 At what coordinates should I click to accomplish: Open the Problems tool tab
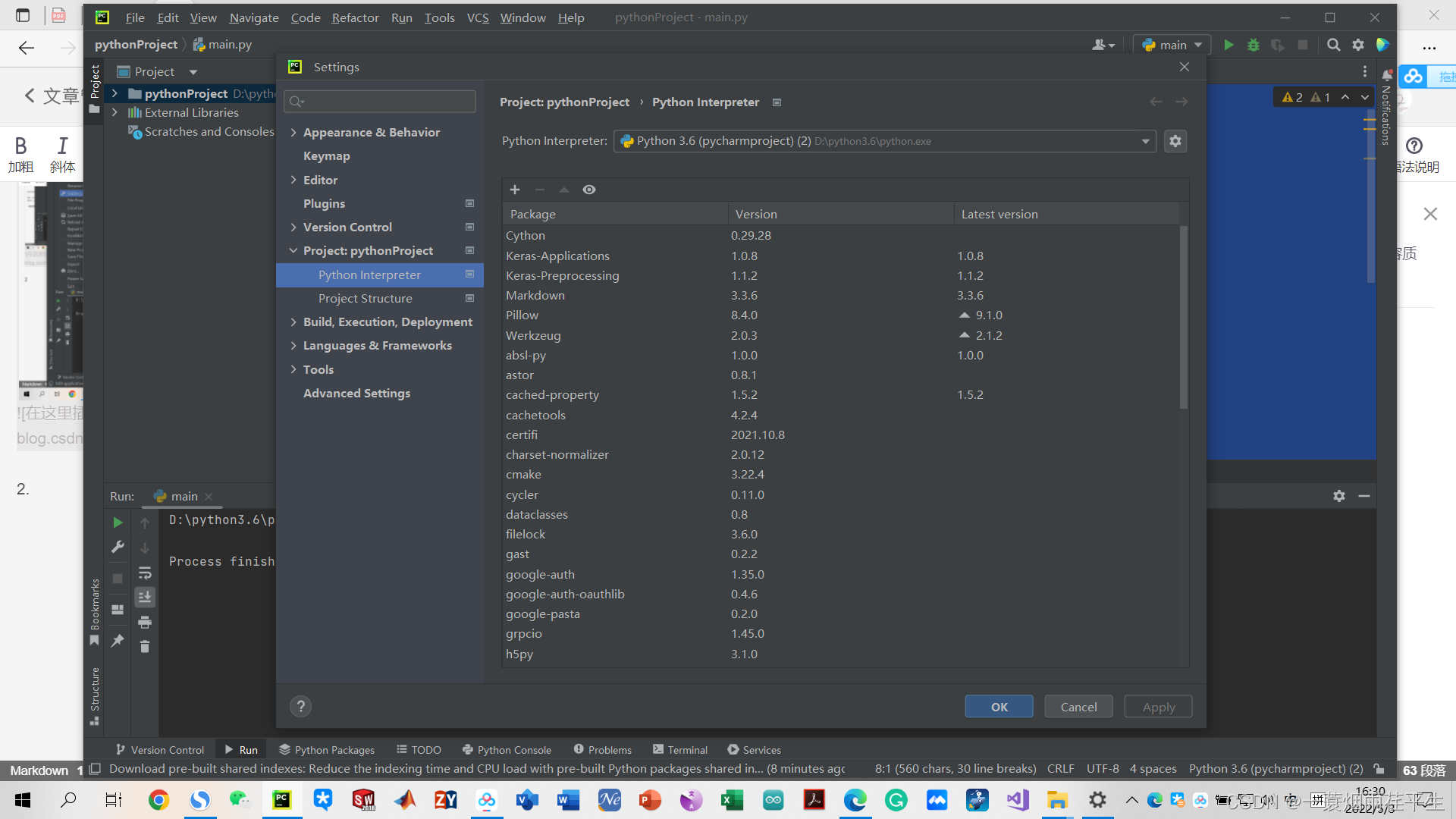(603, 750)
